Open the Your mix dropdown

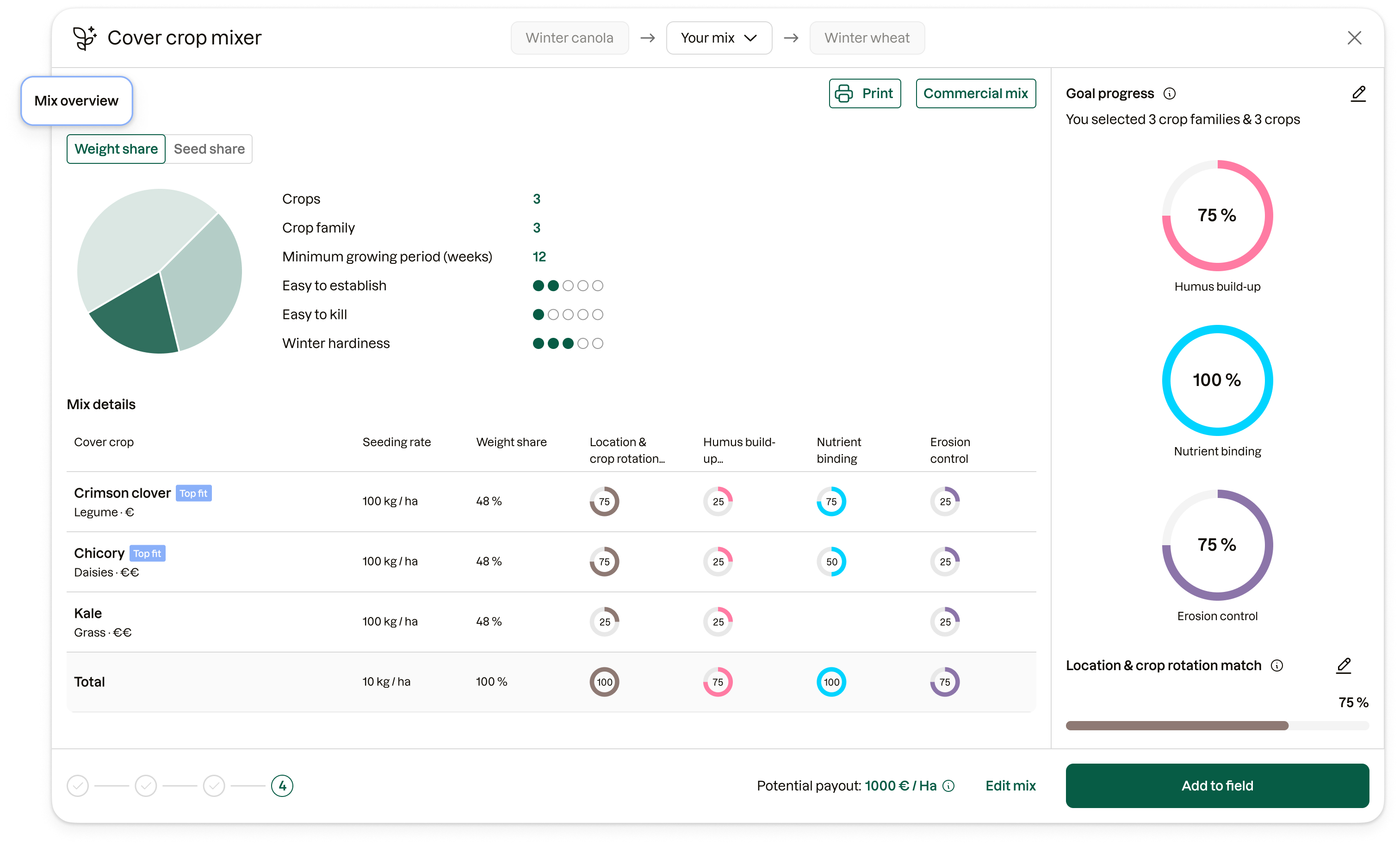(718, 38)
